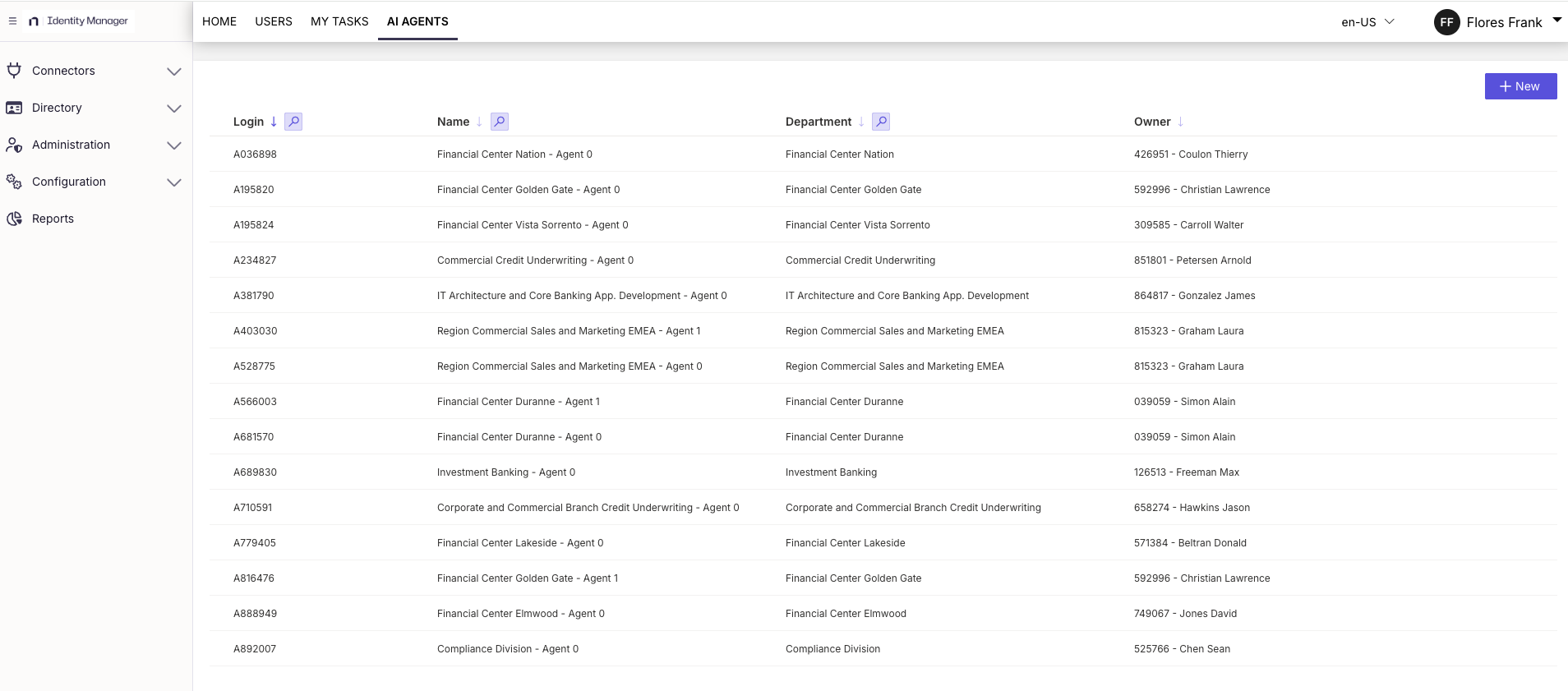Click login A195824
This screenshot has height=691, width=1568.
pos(254,225)
